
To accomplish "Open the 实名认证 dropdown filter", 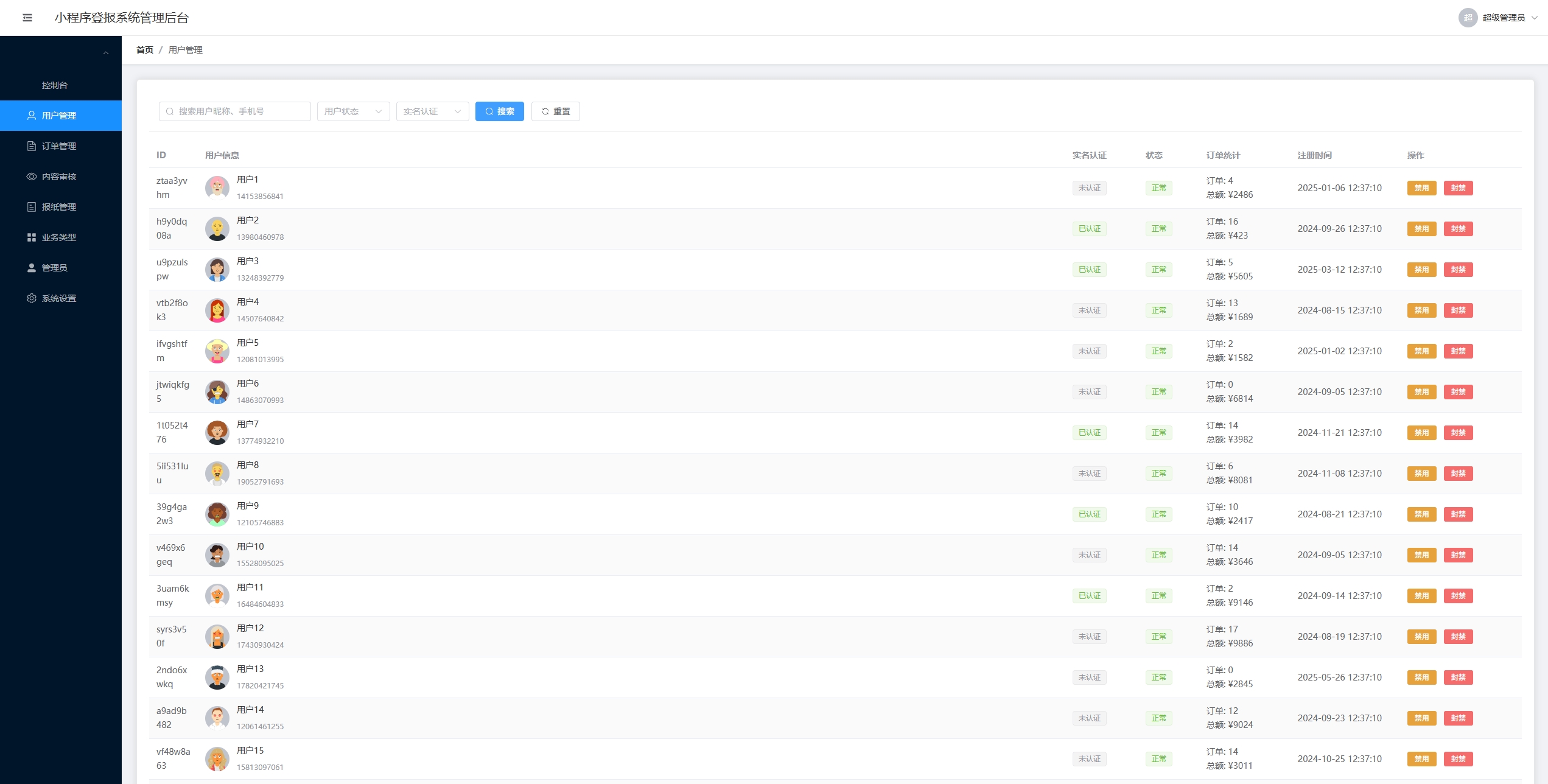I will point(432,111).
